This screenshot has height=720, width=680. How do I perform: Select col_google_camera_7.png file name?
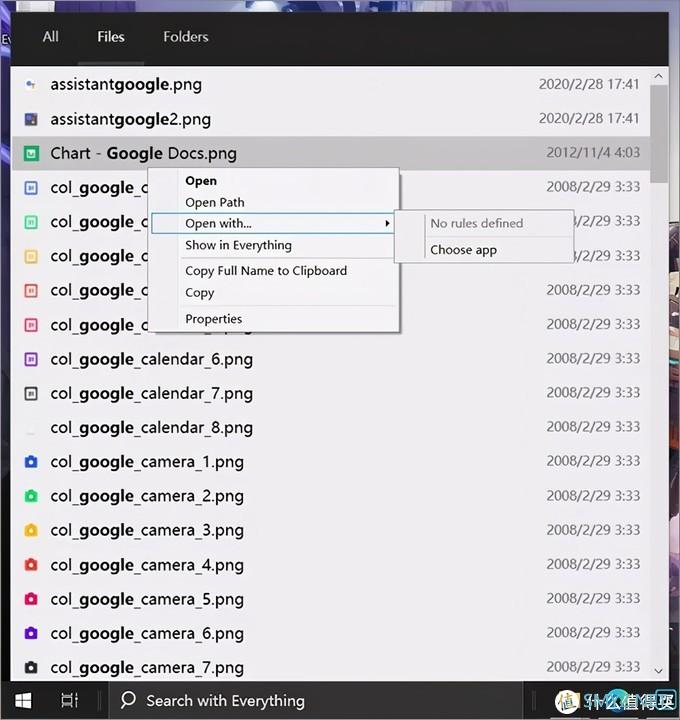147,668
